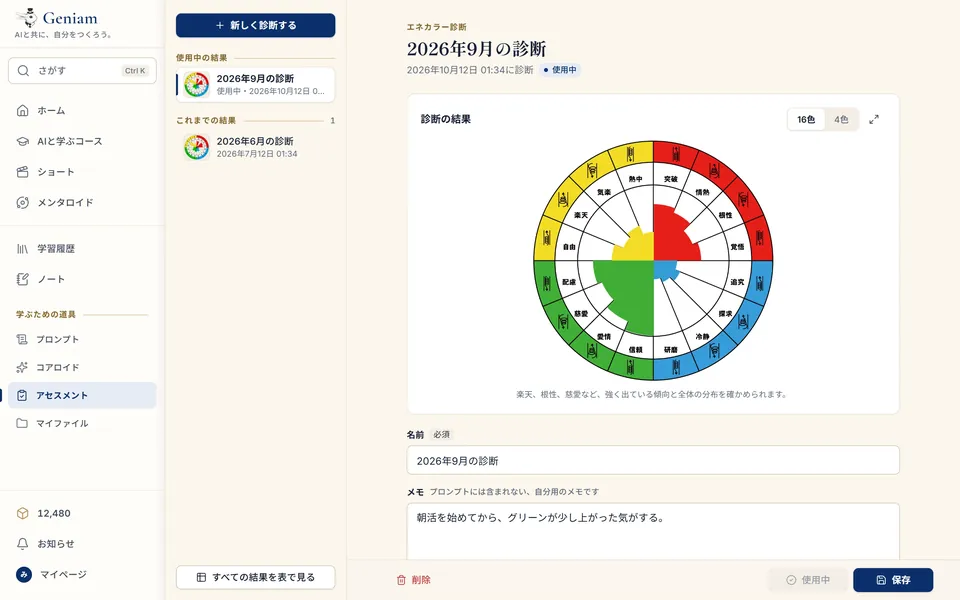Click the 配慮 segment label
The width and height of the screenshot is (960, 600).
pyautogui.click(x=569, y=282)
